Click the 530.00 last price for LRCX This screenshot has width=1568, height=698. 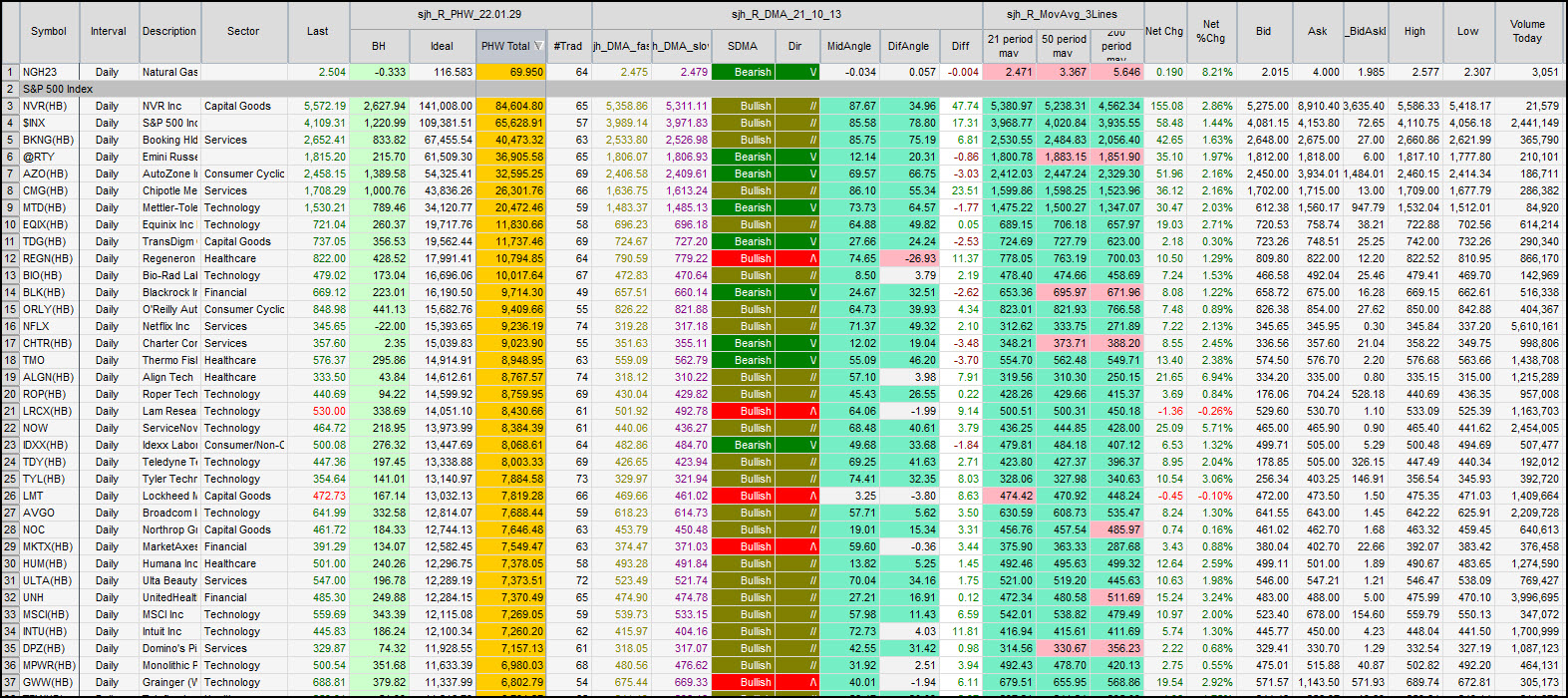point(318,411)
